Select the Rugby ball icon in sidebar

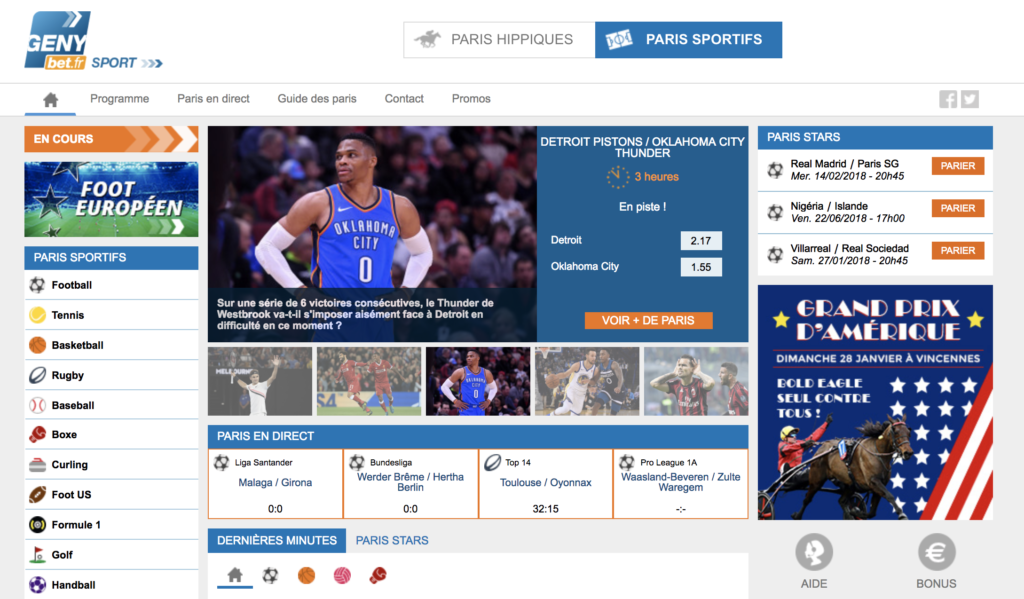(37, 375)
